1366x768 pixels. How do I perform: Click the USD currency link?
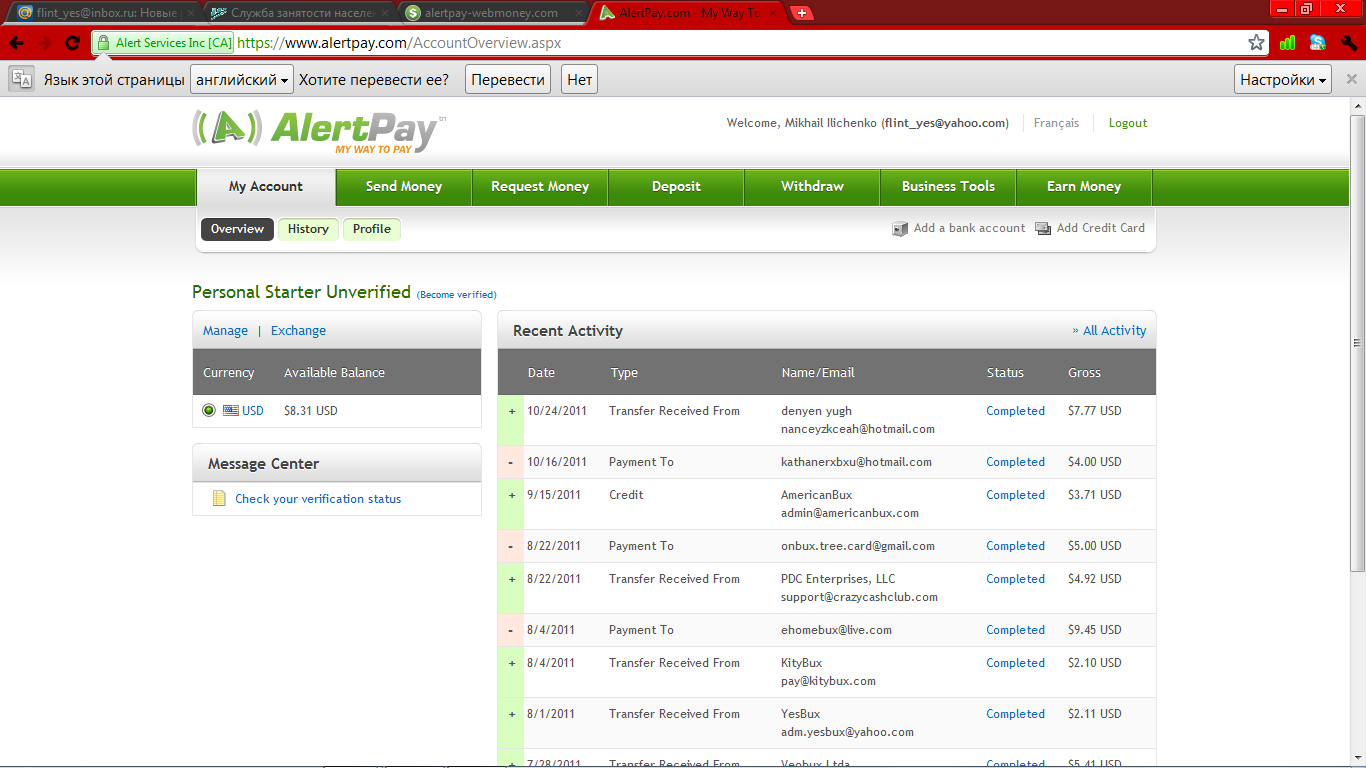point(253,411)
